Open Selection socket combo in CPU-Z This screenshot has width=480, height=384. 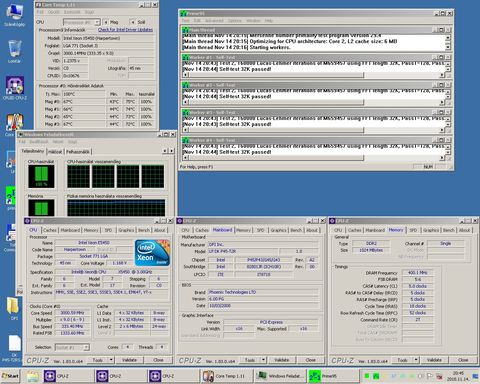point(72,347)
